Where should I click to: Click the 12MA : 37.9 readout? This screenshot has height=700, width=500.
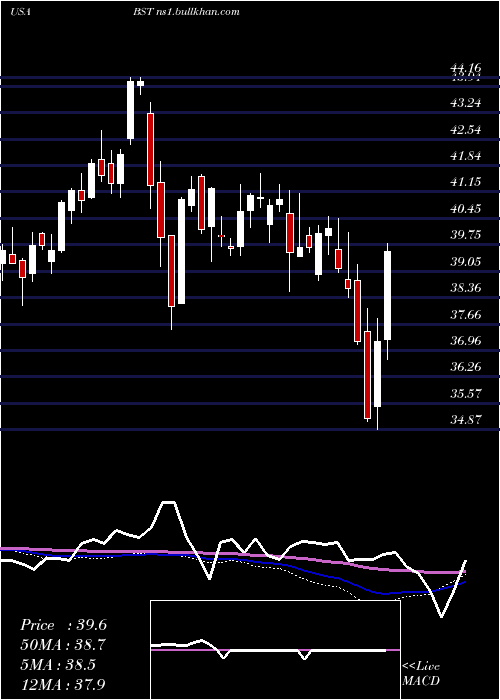coord(62,684)
